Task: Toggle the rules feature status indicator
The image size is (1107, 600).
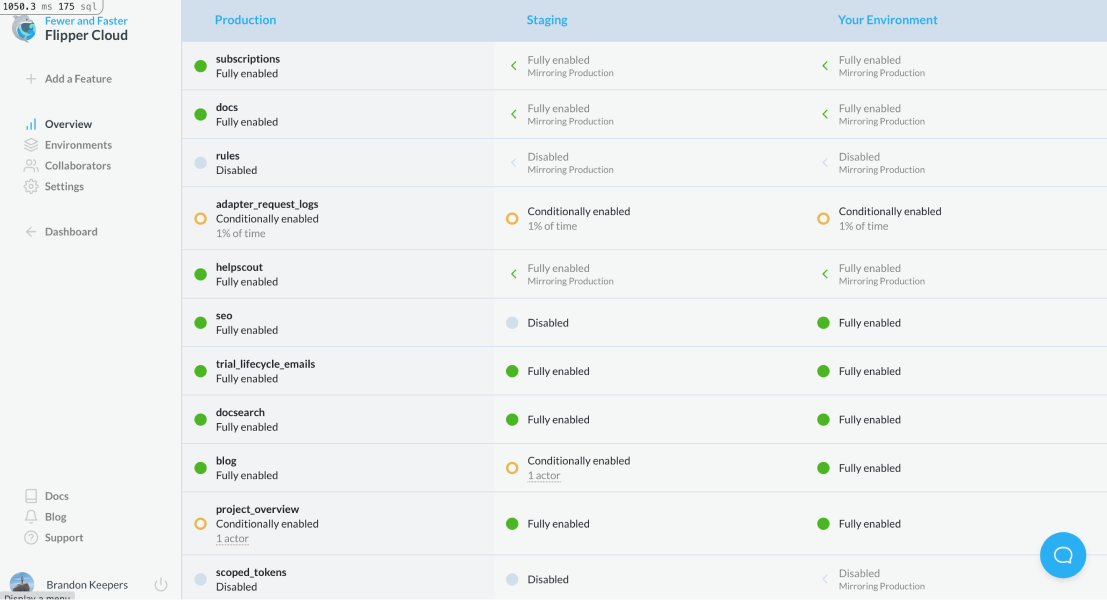Action: coord(200,162)
